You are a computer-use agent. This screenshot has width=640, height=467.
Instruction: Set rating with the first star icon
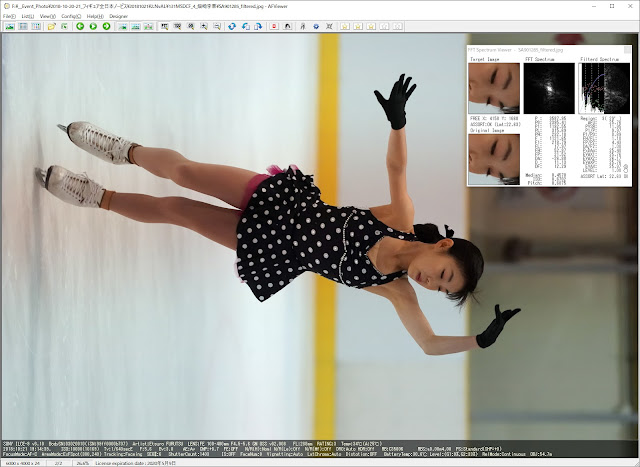(x=344, y=26)
